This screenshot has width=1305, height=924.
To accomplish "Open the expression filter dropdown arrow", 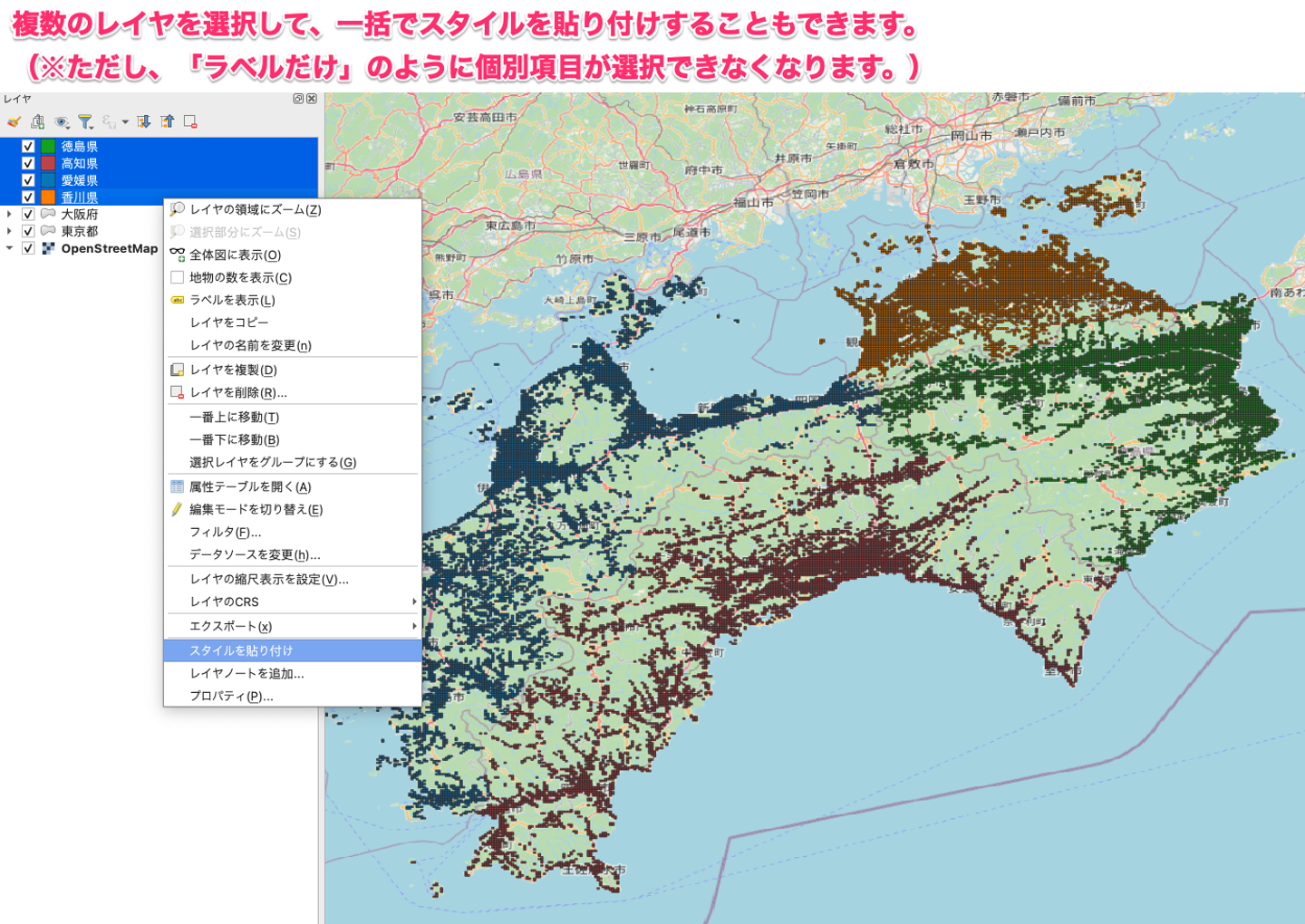I will (x=125, y=121).
